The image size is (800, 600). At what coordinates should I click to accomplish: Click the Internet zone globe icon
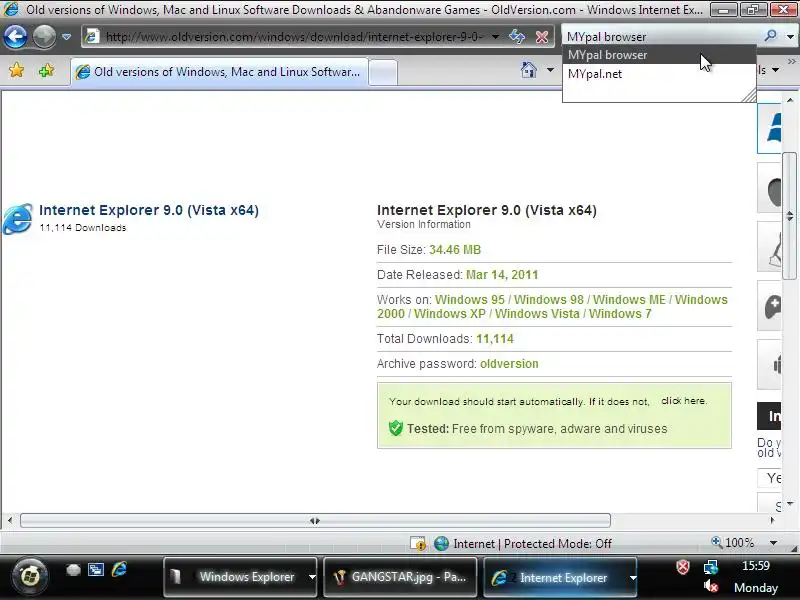tap(441, 543)
